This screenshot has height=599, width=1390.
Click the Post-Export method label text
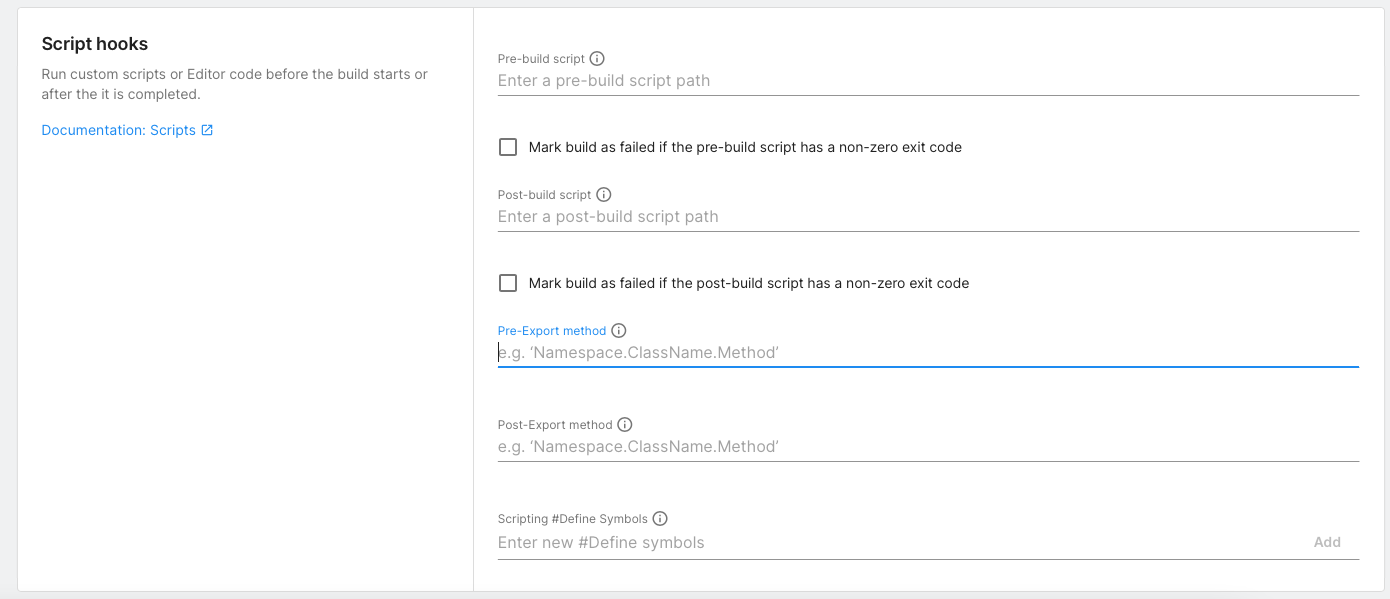(x=554, y=425)
